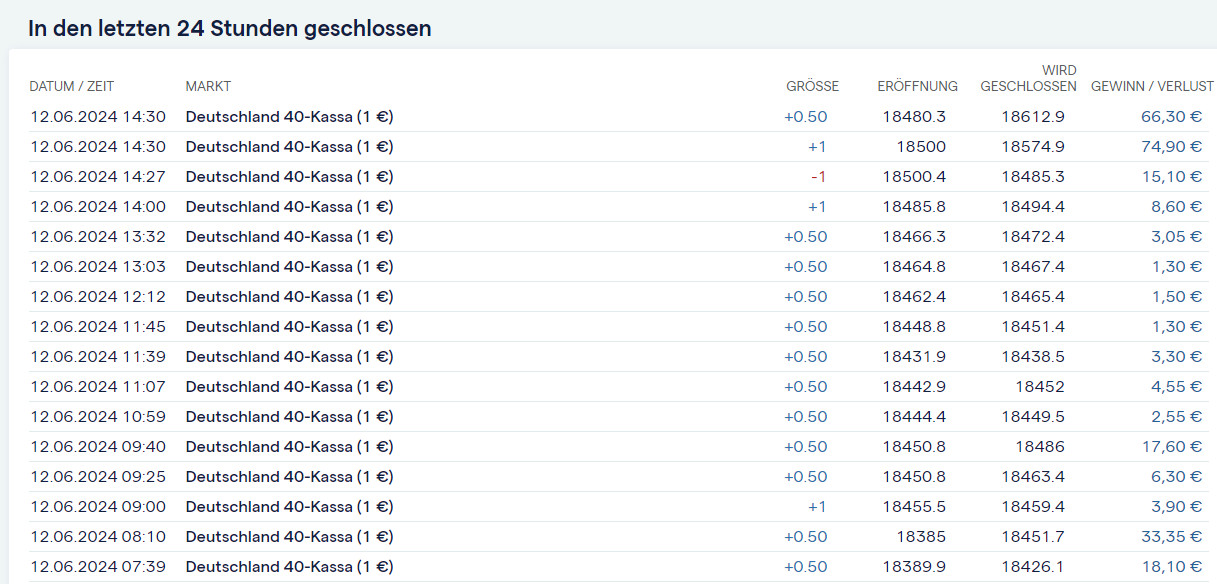Click the GEWINN / VERLUST column header
Viewport: 1217px width, 584px height.
click(1152, 86)
